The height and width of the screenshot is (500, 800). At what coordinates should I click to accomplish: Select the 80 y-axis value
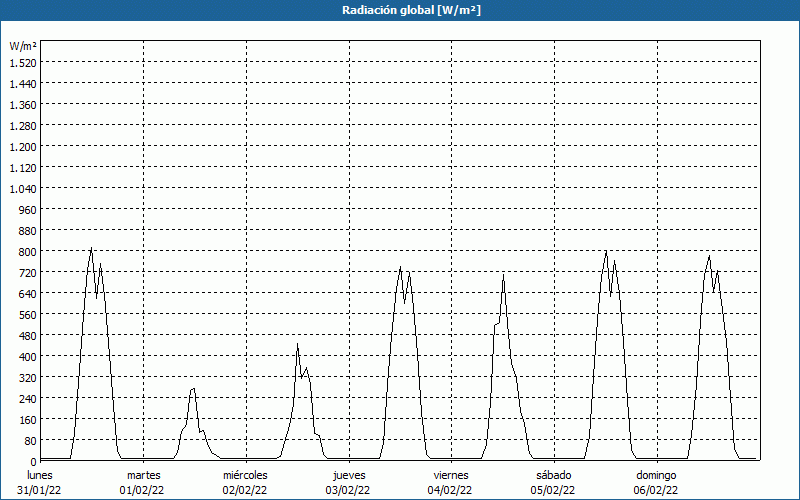pos(31,440)
